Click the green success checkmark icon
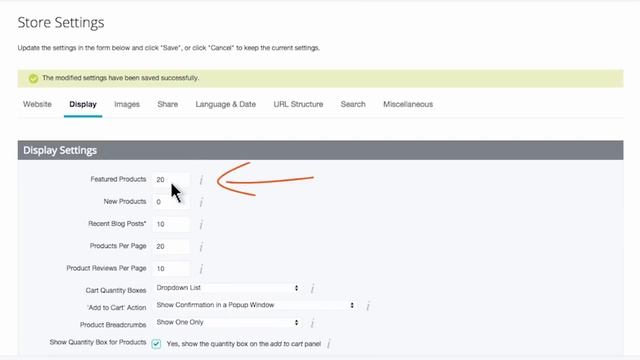Screen dimensions: 640x360 point(33,78)
